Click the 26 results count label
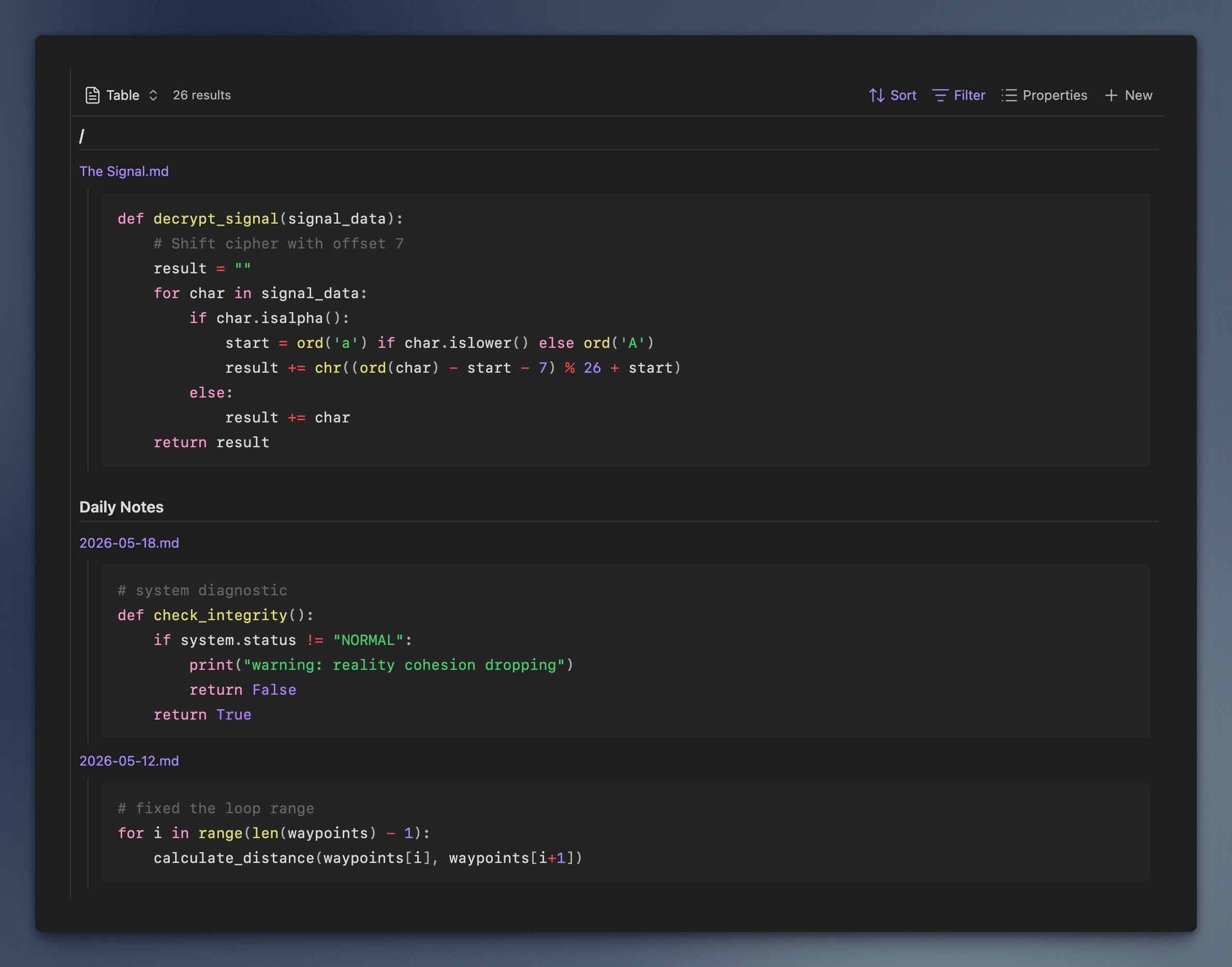1232x967 pixels. pyautogui.click(x=201, y=95)
